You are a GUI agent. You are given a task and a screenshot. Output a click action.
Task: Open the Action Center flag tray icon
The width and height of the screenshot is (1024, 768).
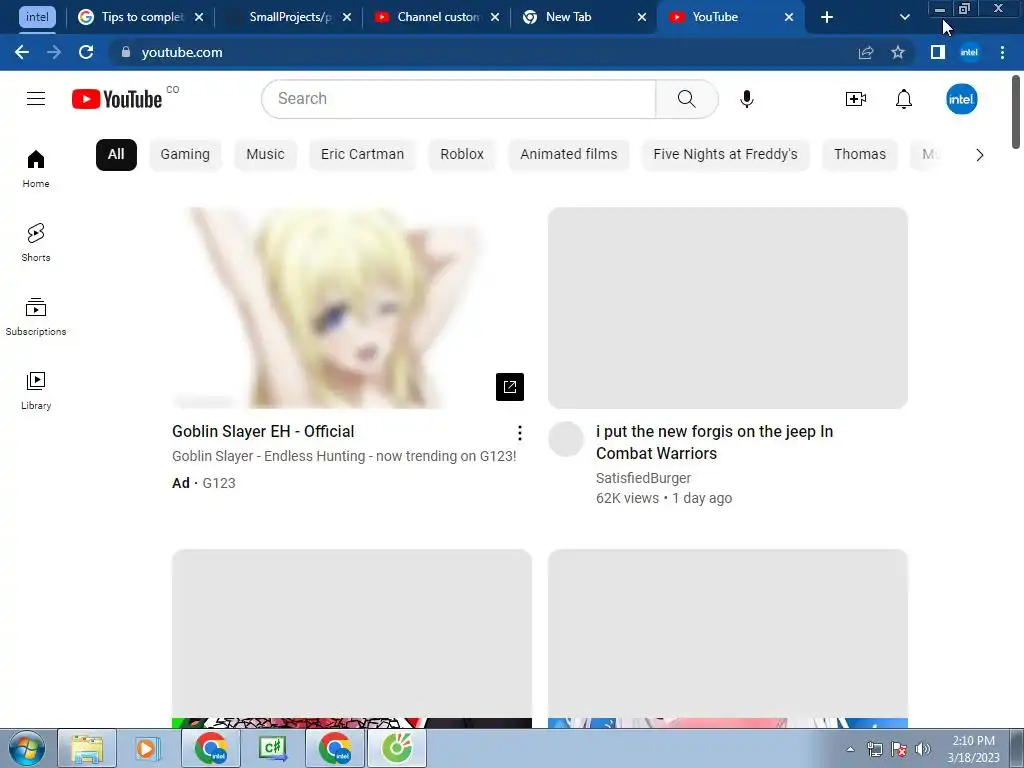tap(899, 749)
